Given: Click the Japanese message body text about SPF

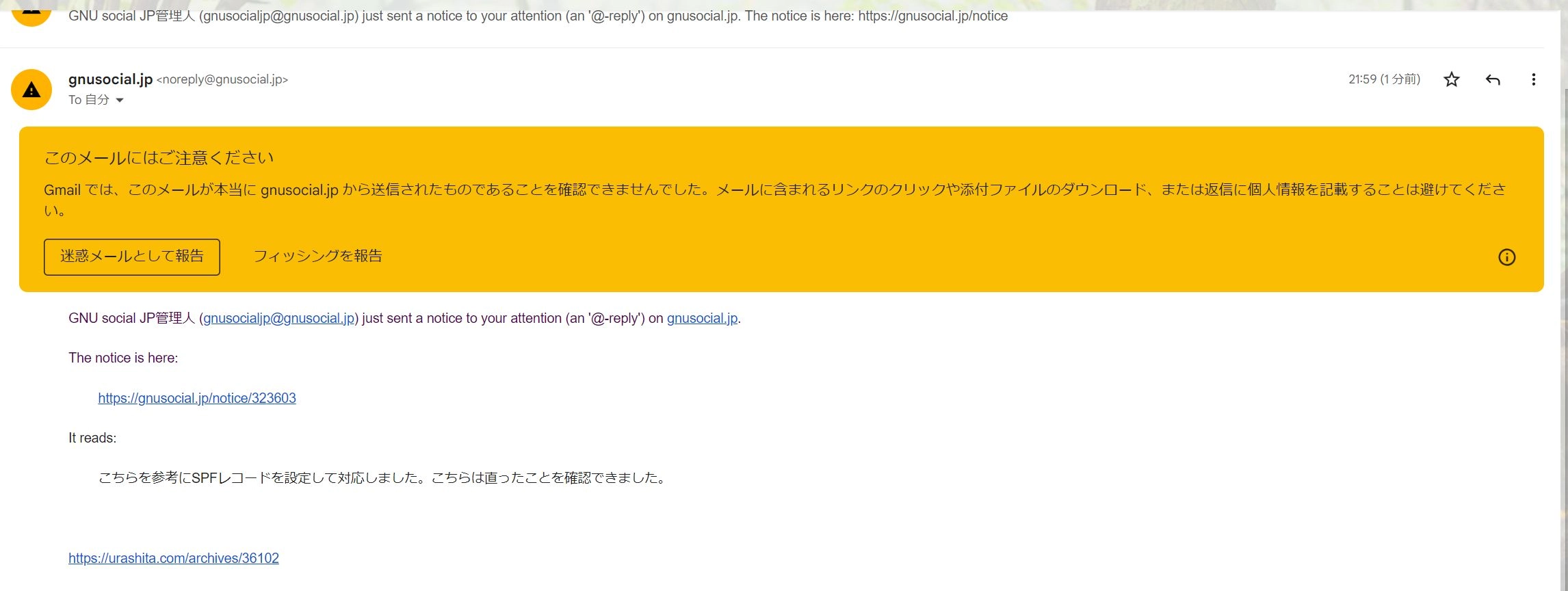Looking at the screenshot, I should 383,478.
